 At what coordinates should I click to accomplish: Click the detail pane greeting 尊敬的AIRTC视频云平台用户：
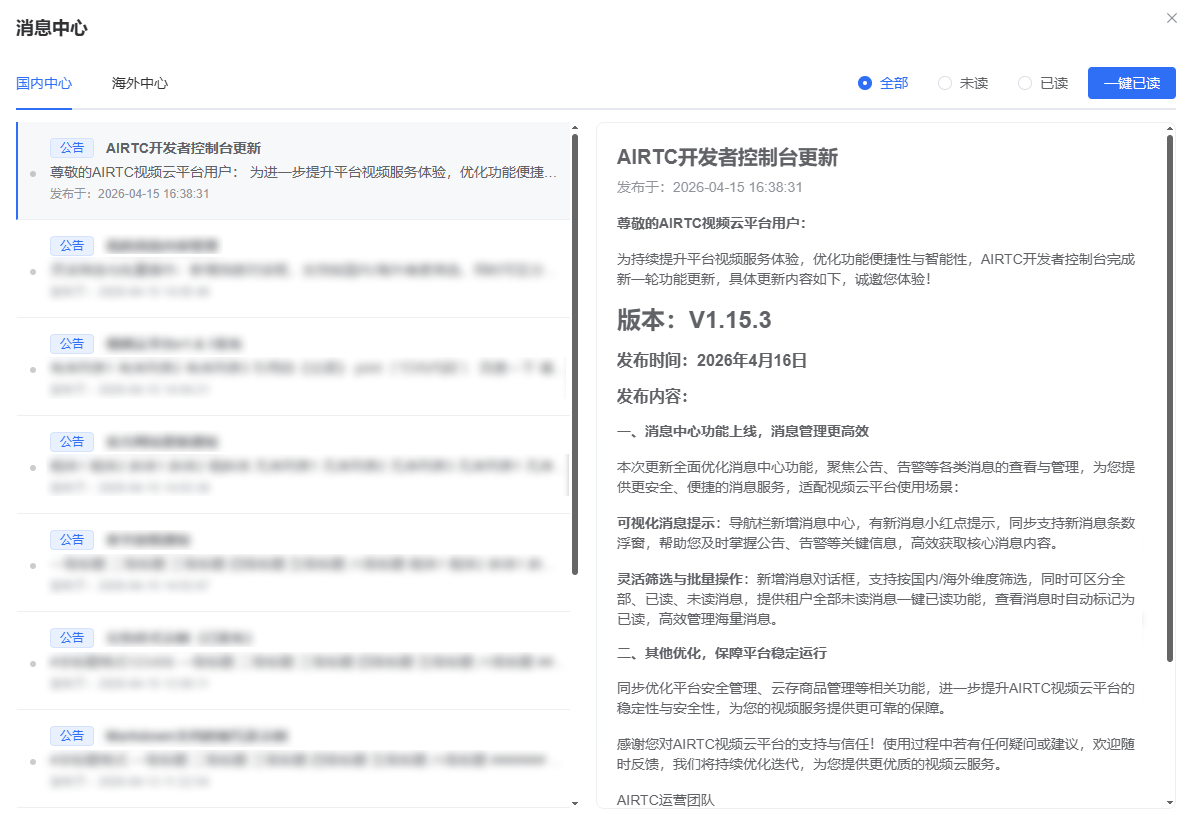[x=711, y=223]
